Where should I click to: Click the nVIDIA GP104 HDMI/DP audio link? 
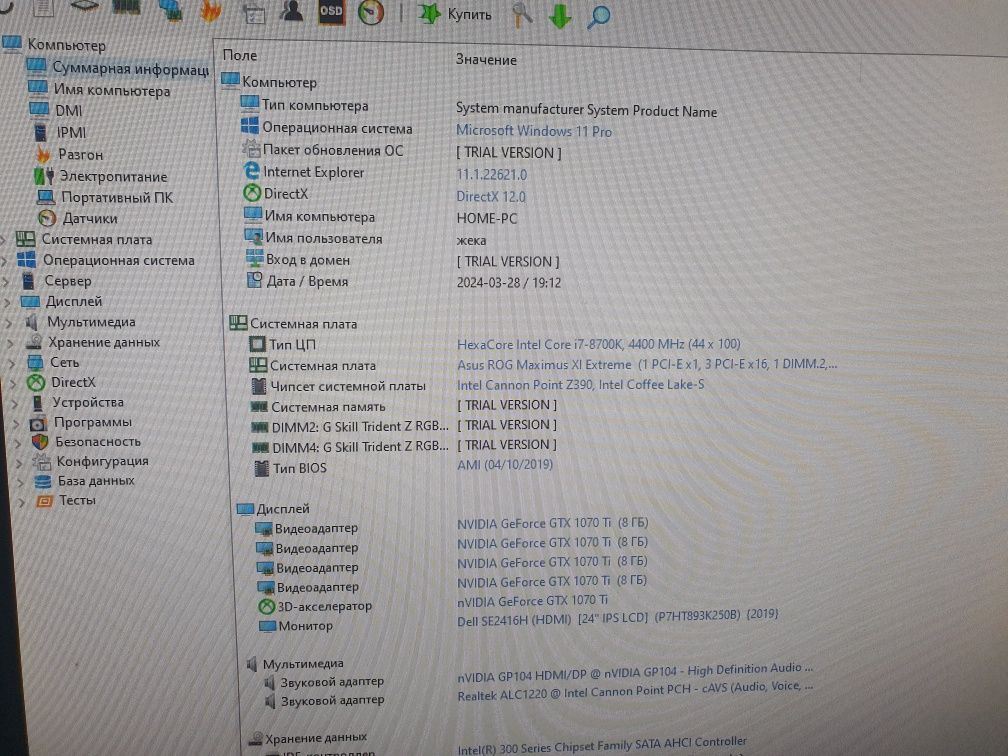pyautogui.click(x=635, y=672)
